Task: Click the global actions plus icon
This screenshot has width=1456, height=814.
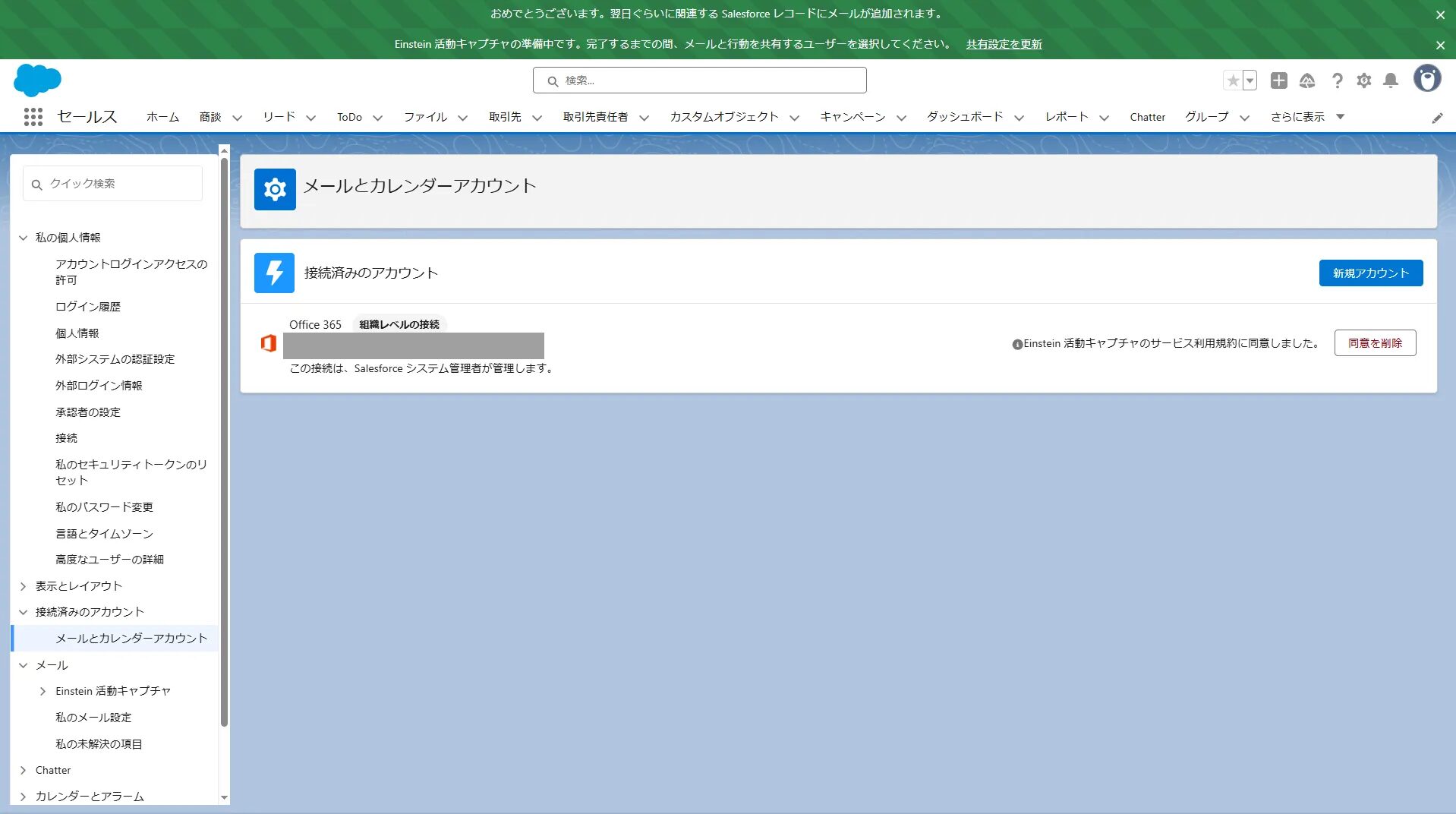Action: [1279, 80]
